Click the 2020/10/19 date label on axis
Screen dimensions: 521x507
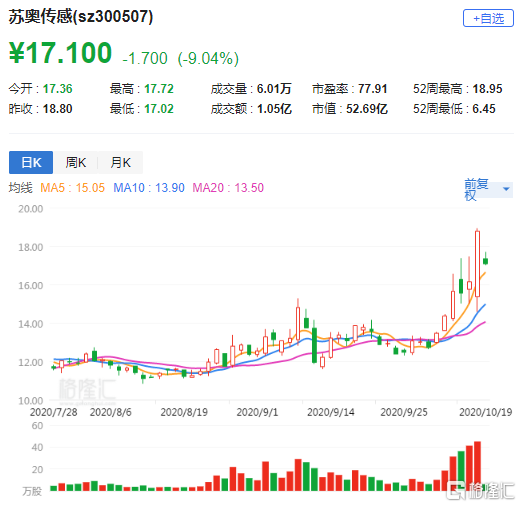[485, 412]
